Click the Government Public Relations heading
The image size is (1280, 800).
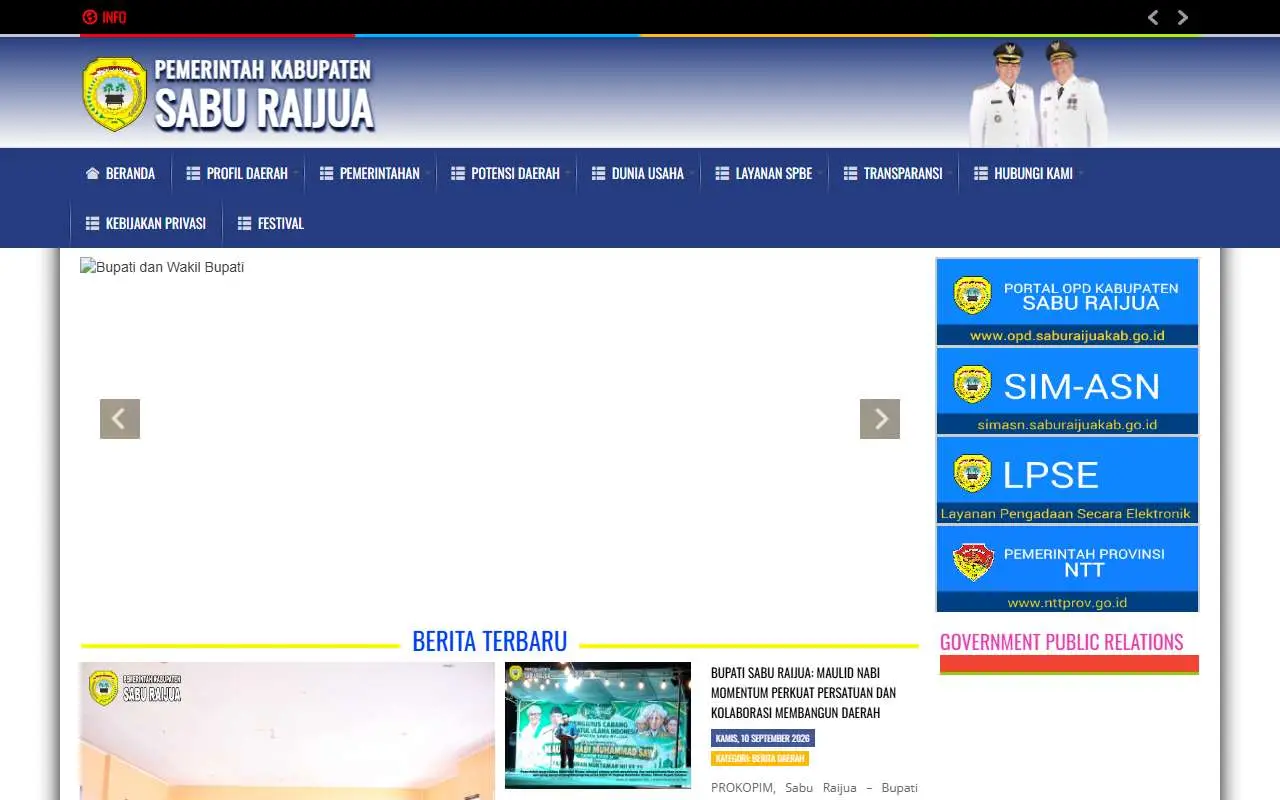(1061, 642)
